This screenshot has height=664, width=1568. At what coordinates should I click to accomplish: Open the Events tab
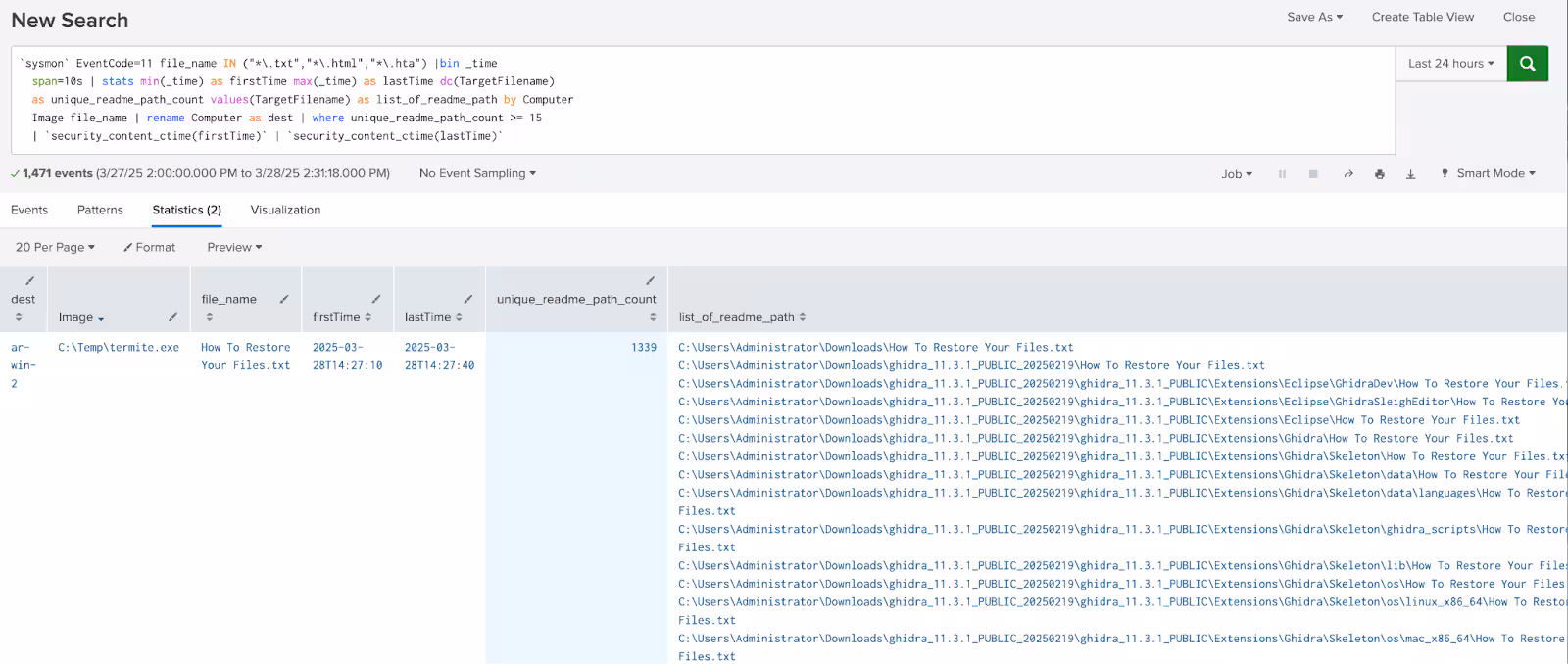[29, 211]
